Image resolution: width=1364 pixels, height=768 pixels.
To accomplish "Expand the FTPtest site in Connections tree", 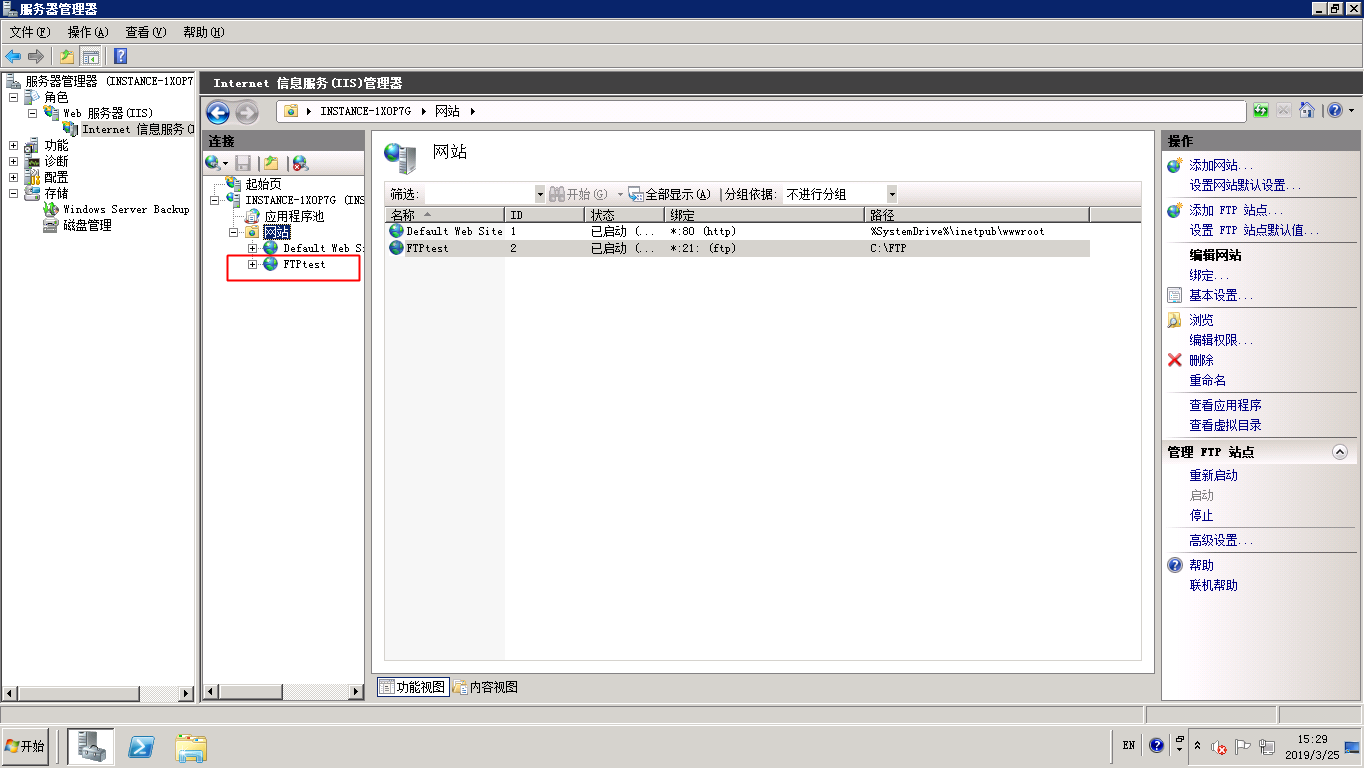I will [x=253, y=264].
